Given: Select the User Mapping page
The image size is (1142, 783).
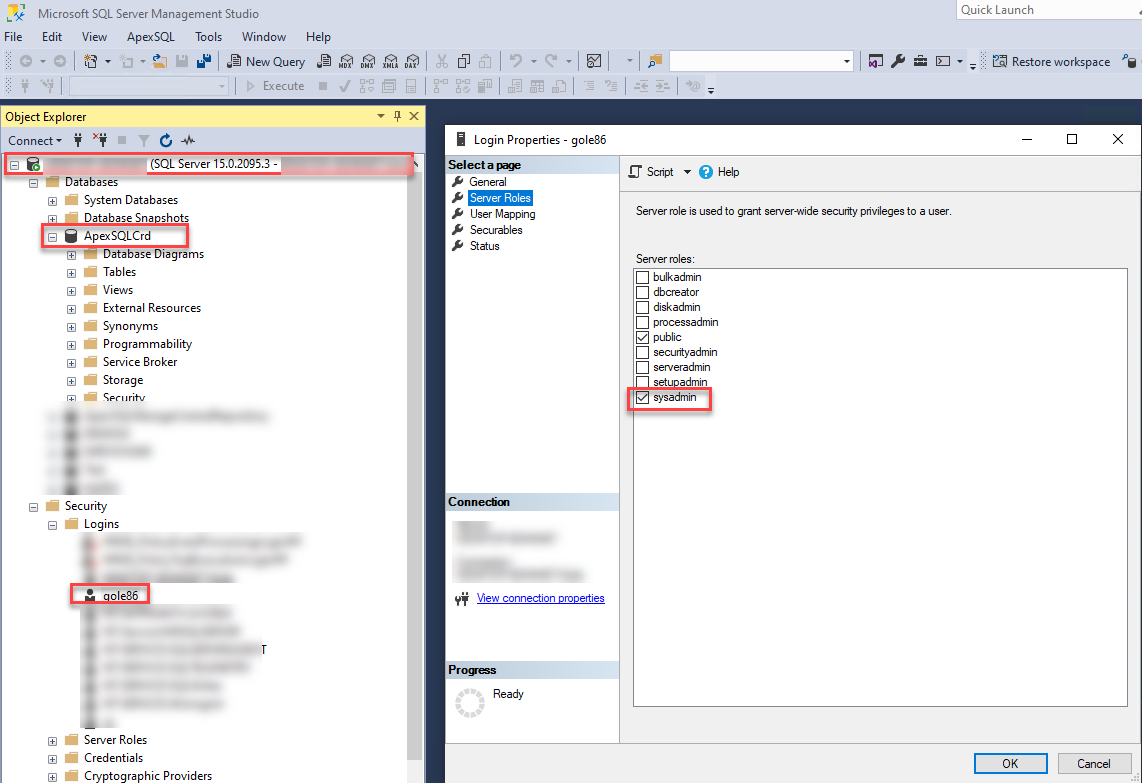Looking at the screenshot, I should (x=502, y=214).
